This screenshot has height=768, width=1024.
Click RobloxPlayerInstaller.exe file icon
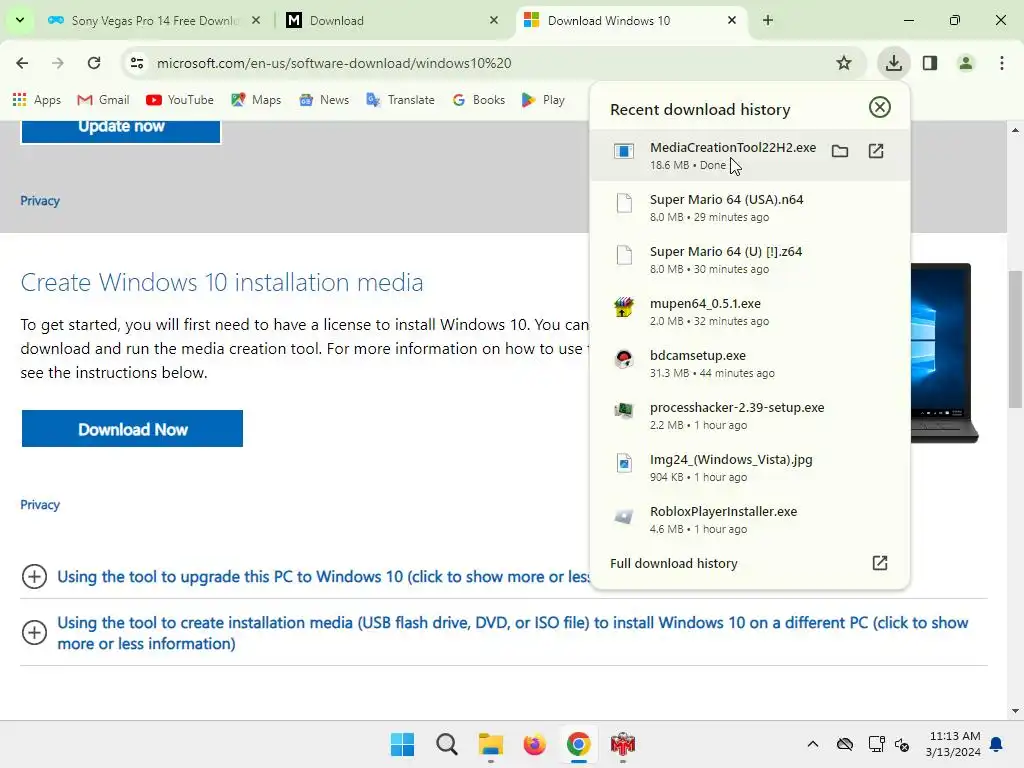[x=624, y=515]
